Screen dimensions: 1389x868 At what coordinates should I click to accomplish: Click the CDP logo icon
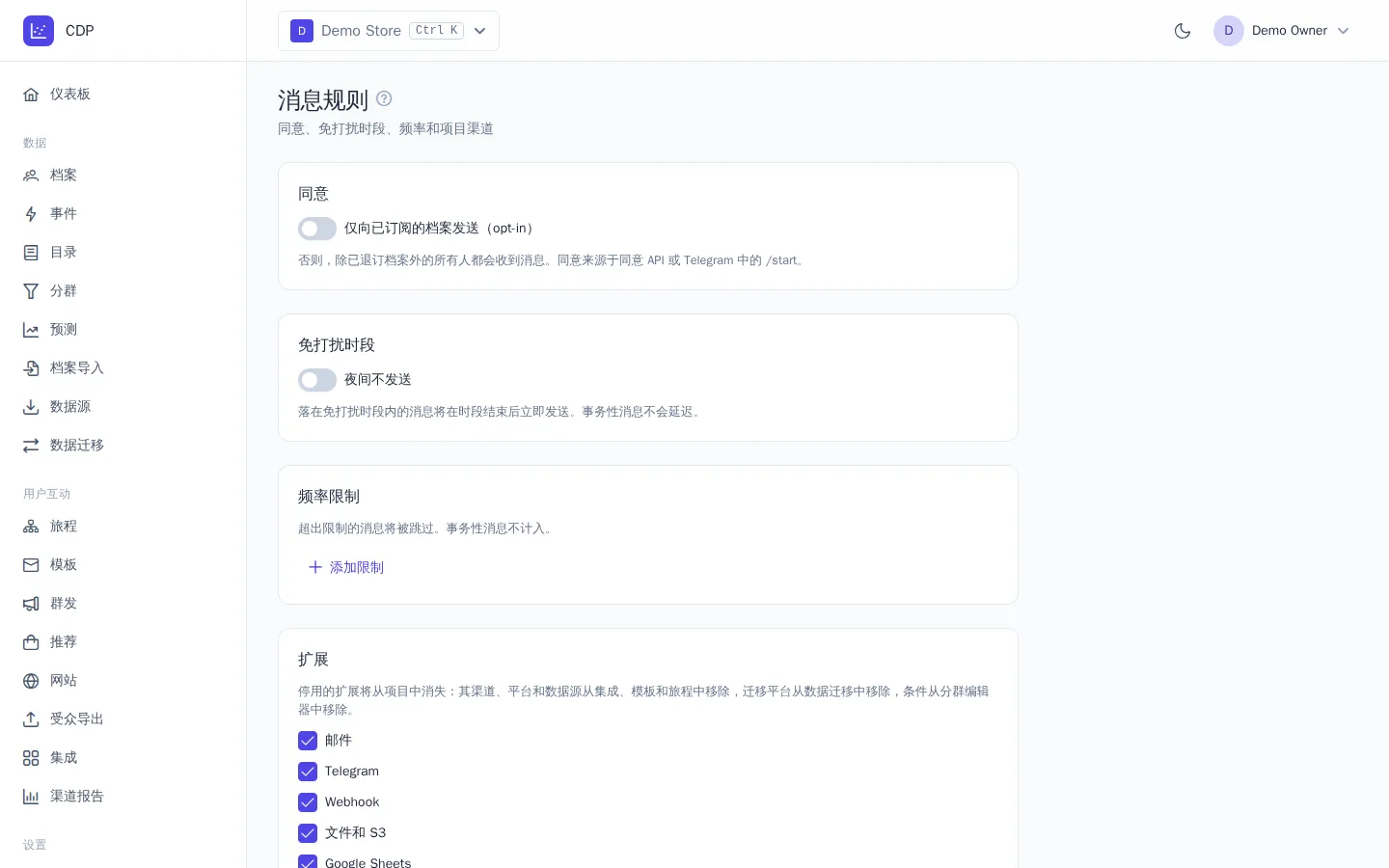[x=39, y=31]
